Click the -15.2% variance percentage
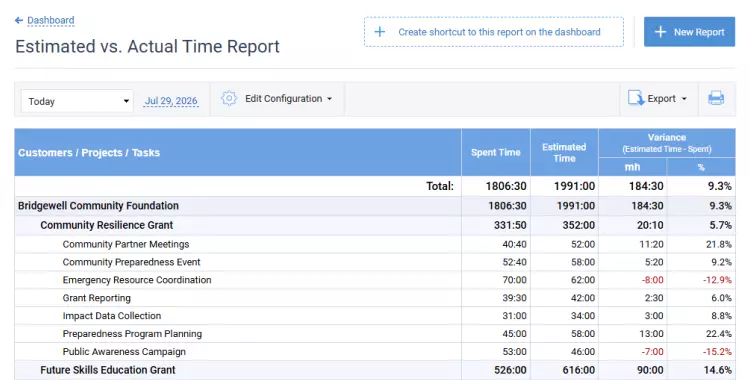750x380 pixels. [x=717, y=352]
